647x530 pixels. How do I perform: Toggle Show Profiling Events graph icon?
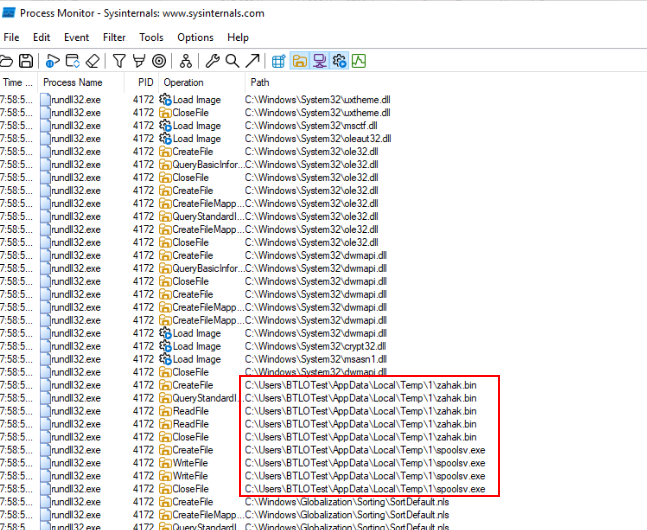click(x=359, y=61)
